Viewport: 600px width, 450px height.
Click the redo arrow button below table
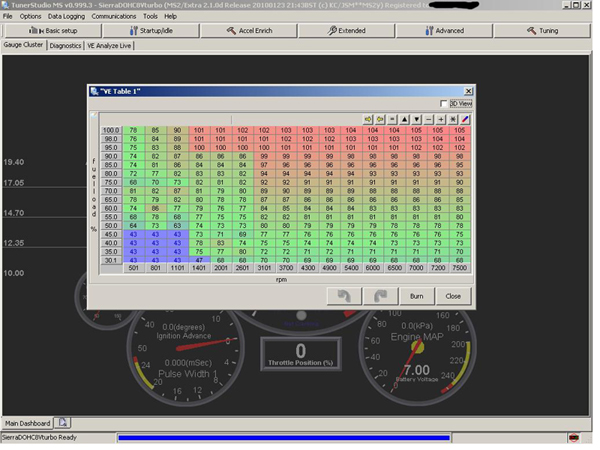click(x=380, y=296)
